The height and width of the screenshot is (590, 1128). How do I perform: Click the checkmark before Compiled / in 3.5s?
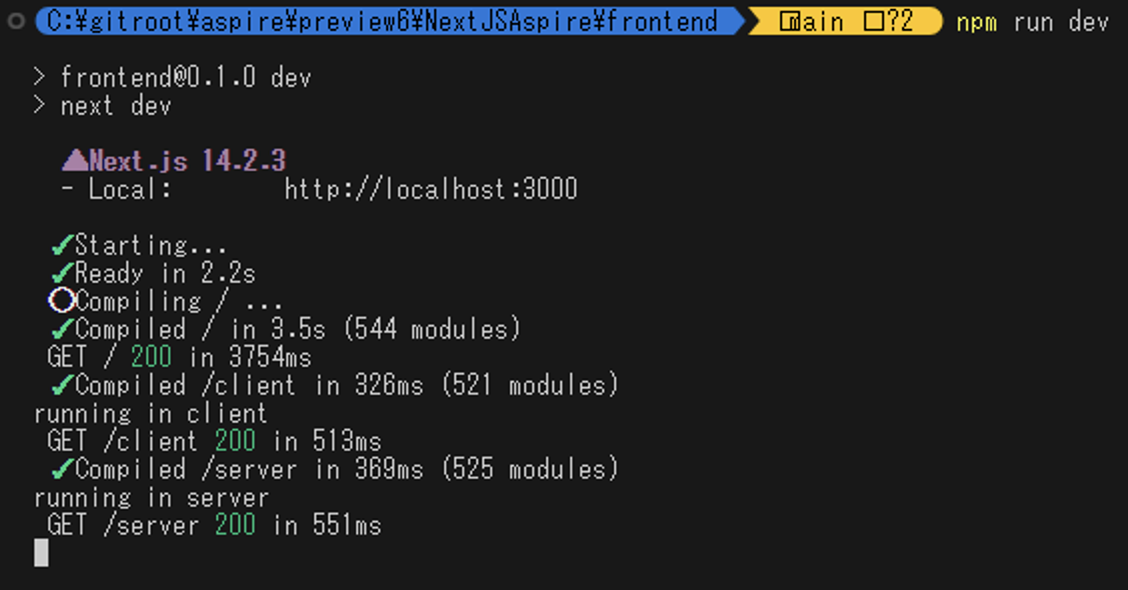[62, 330]
